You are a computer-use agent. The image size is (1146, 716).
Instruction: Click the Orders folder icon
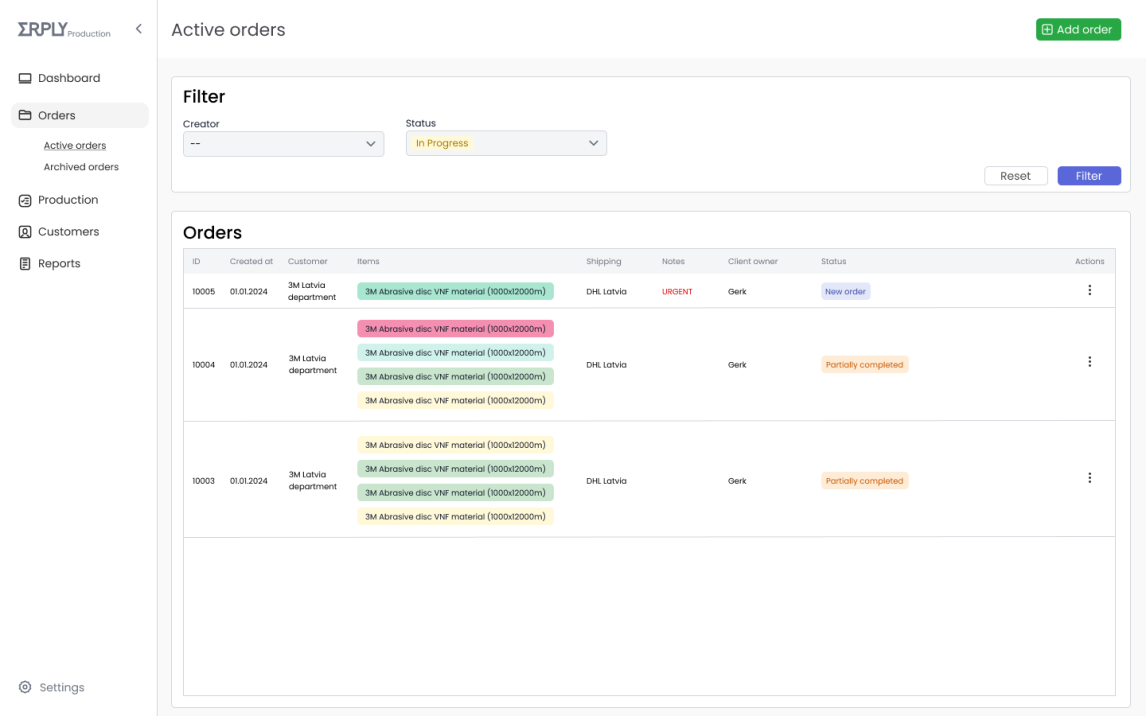25,115
